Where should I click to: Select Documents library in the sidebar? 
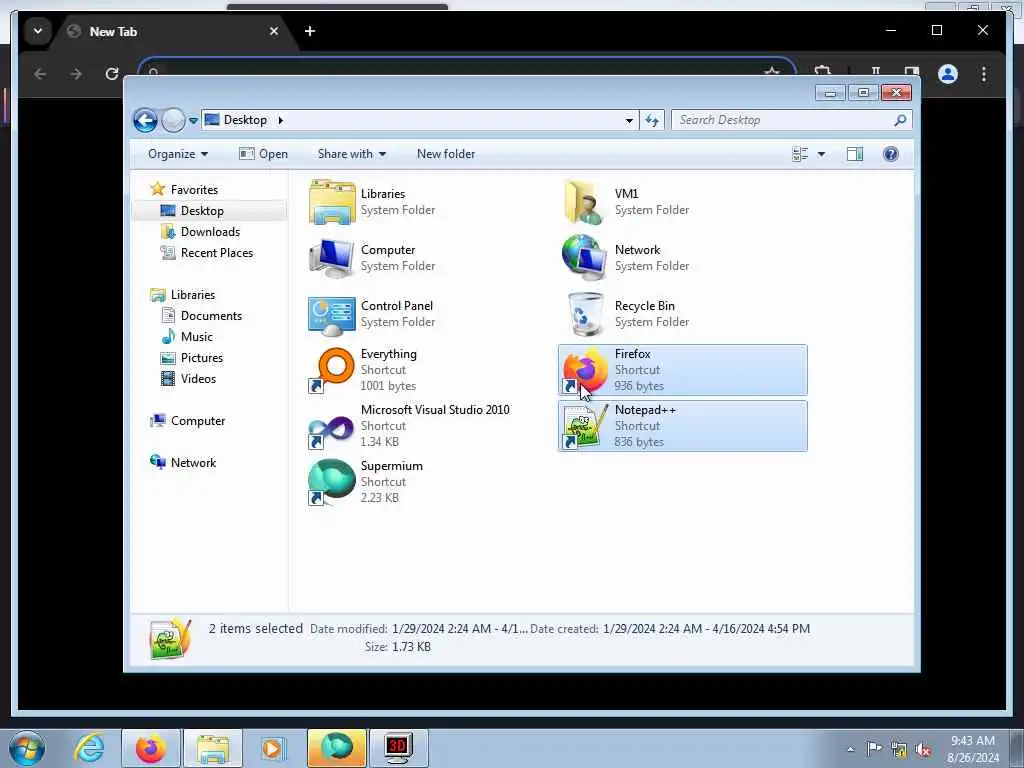pos(211,316)
